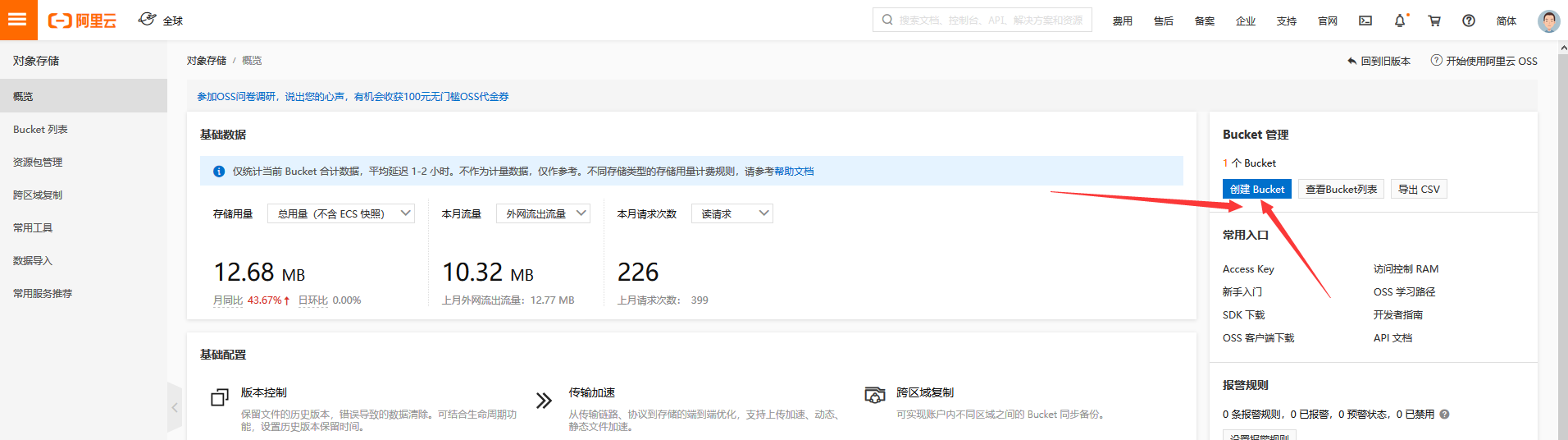Open the notifications bell
The height and width of the screenshot is (440, 1568).
pyautogui.click(x=1400, y=21)
